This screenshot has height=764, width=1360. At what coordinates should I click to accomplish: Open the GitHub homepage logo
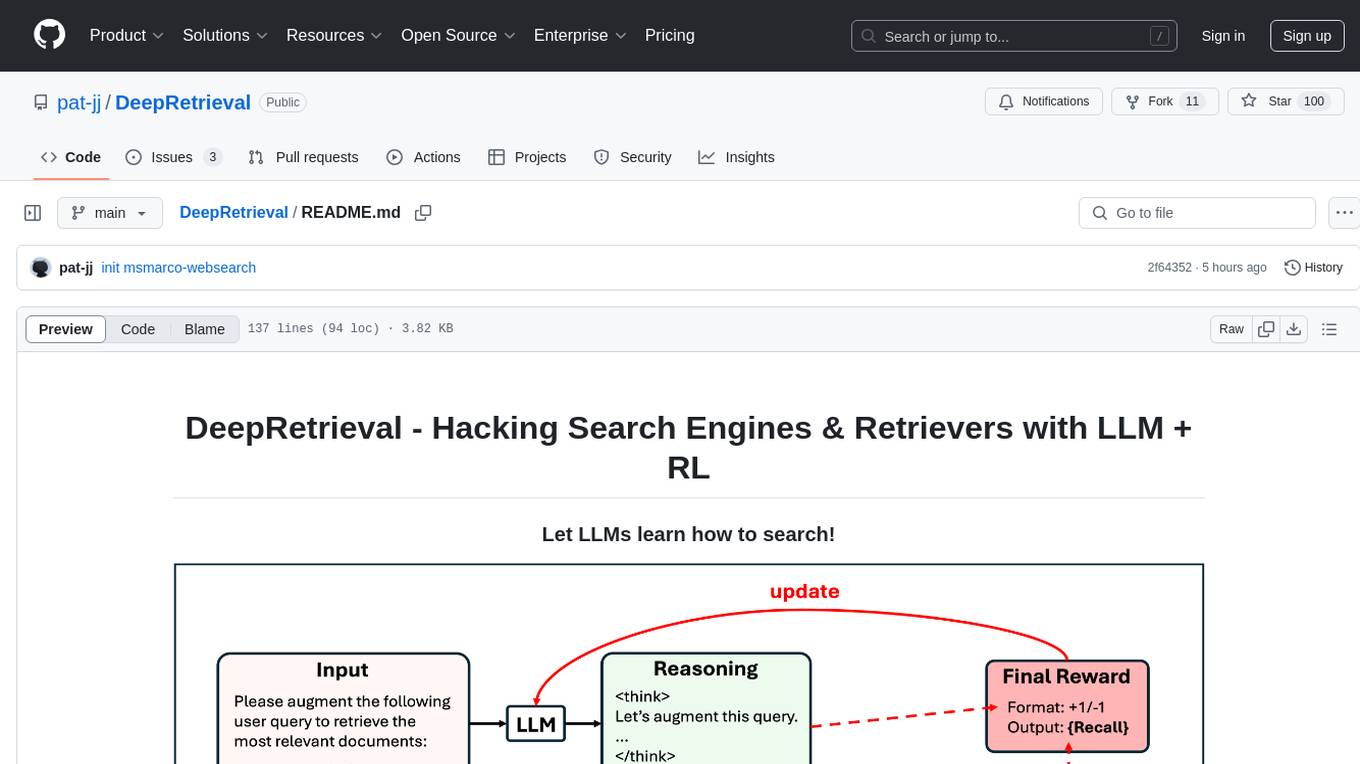pyautogui.click(x=49, y=35)
